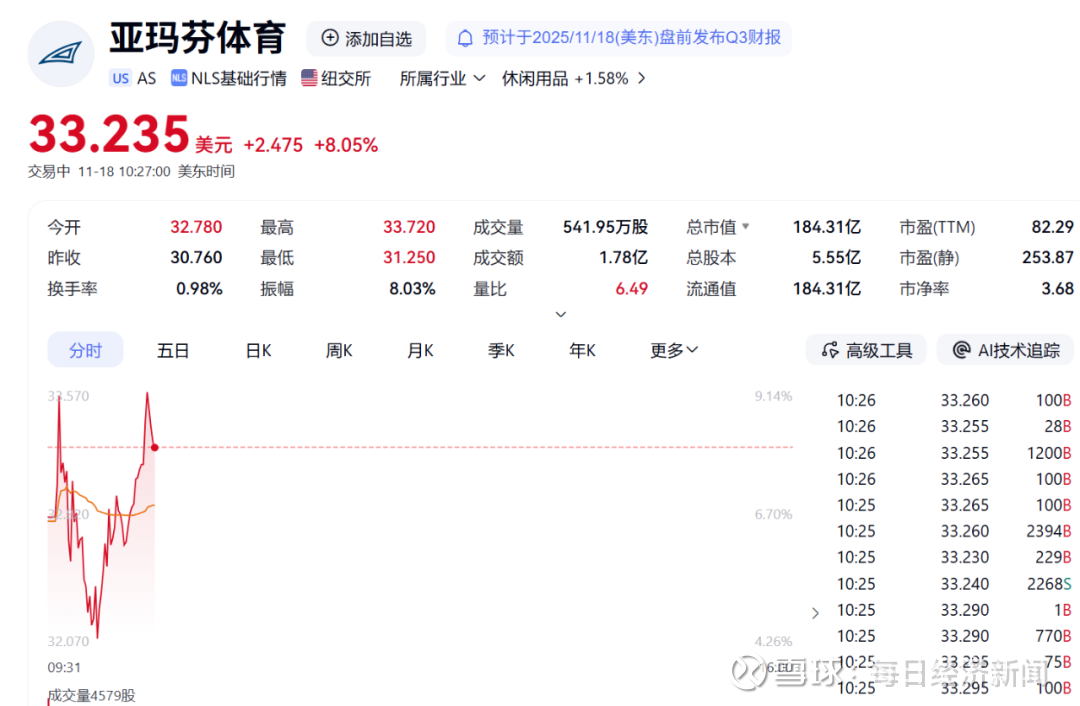
Task: Select the 分时 chart tab
Action: pos(85,350)
